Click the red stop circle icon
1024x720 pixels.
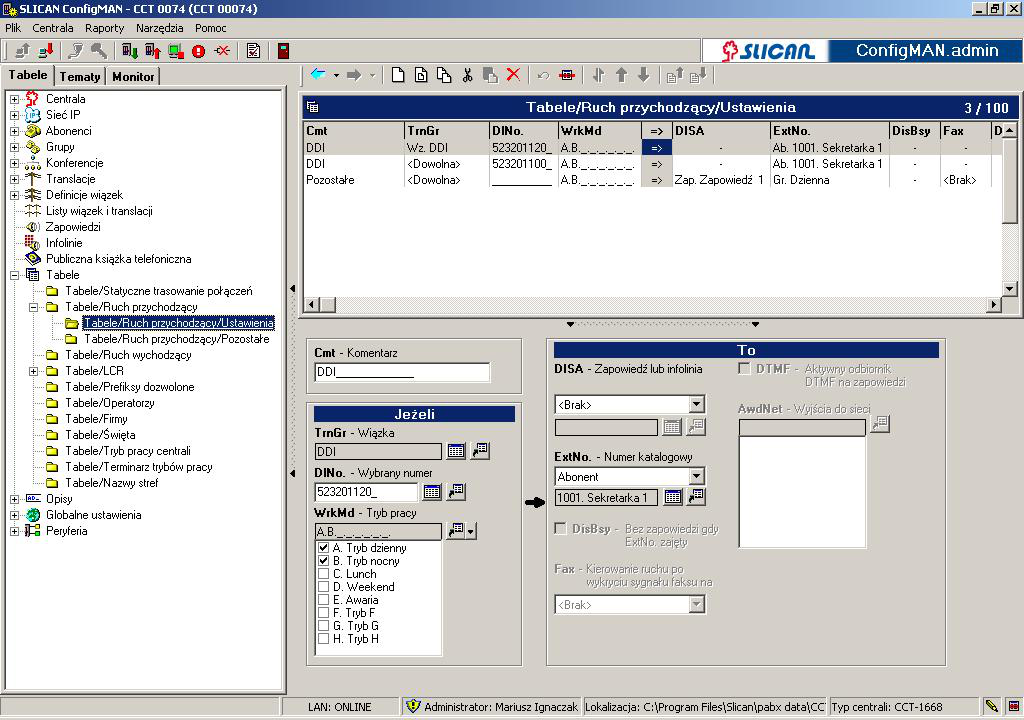click(x=199, y=51)
